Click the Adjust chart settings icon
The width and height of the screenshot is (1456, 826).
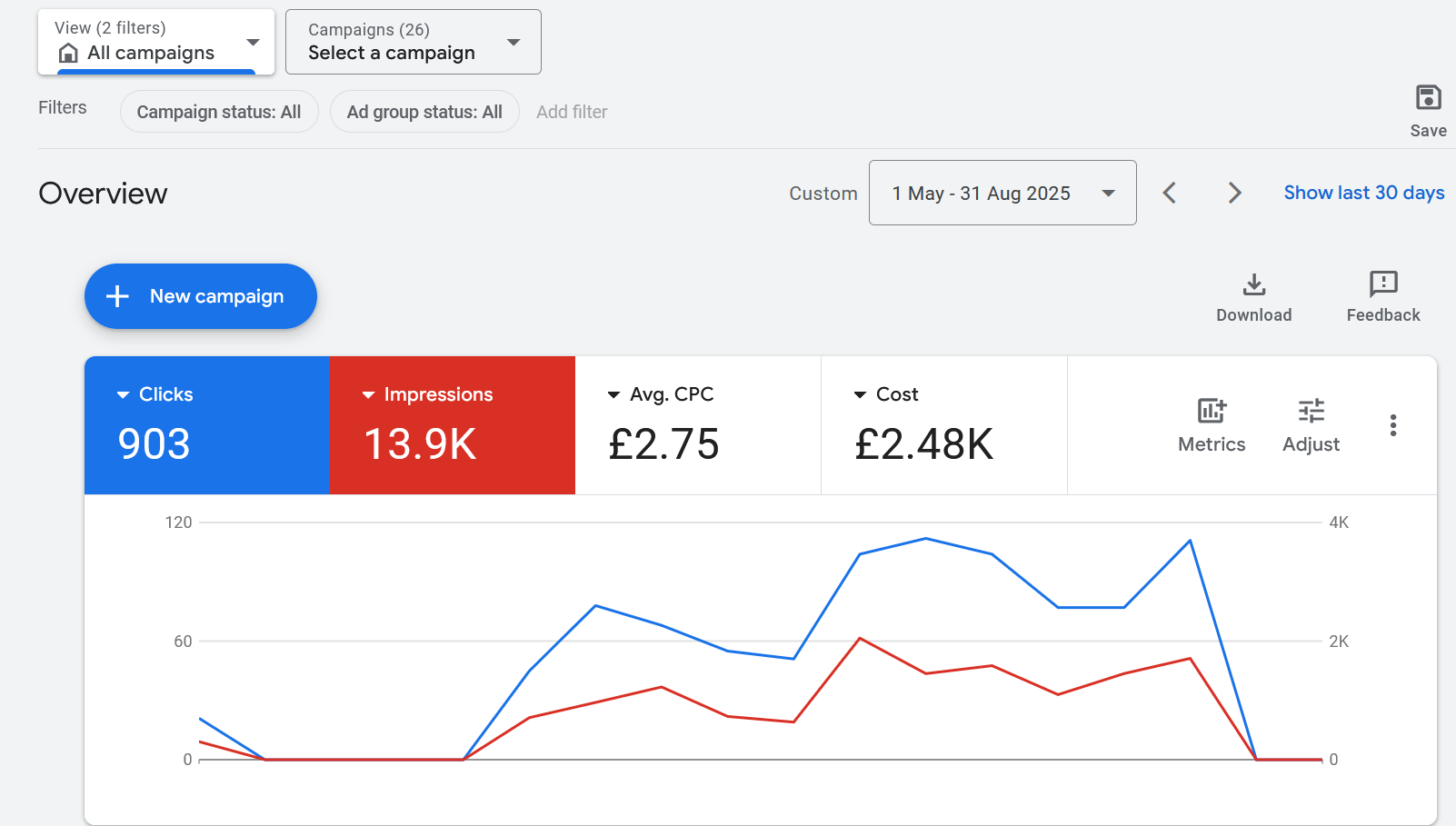pyautogui.click(x=1311, y=412)
